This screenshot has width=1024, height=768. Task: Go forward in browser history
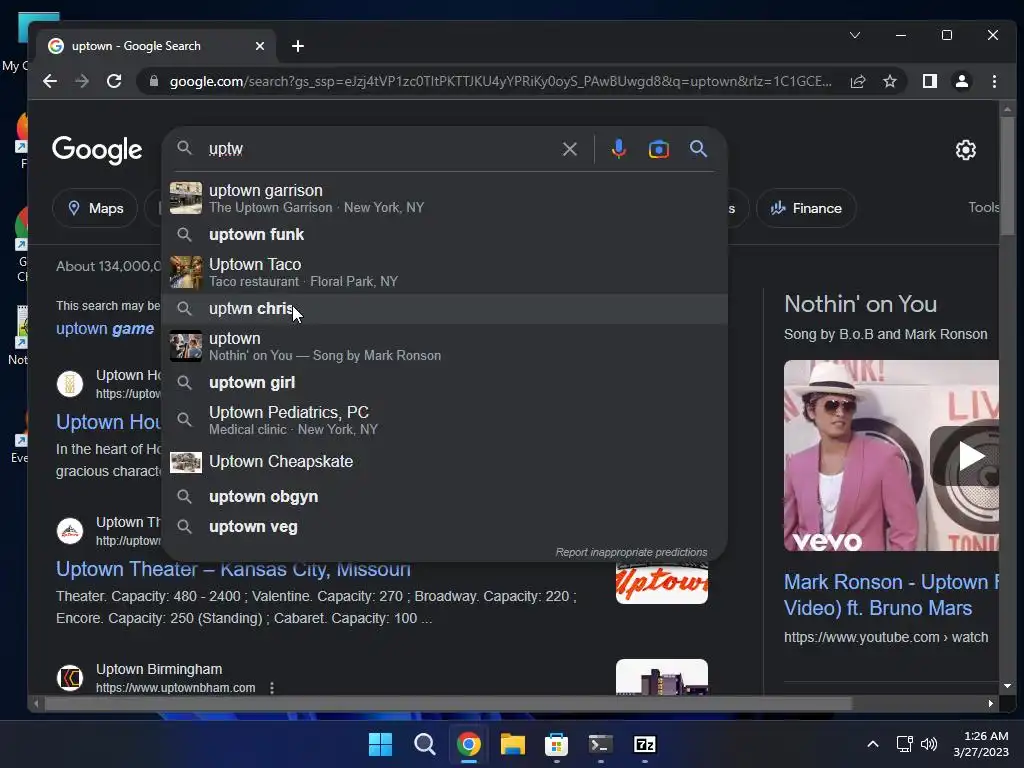tap(82, 81)
